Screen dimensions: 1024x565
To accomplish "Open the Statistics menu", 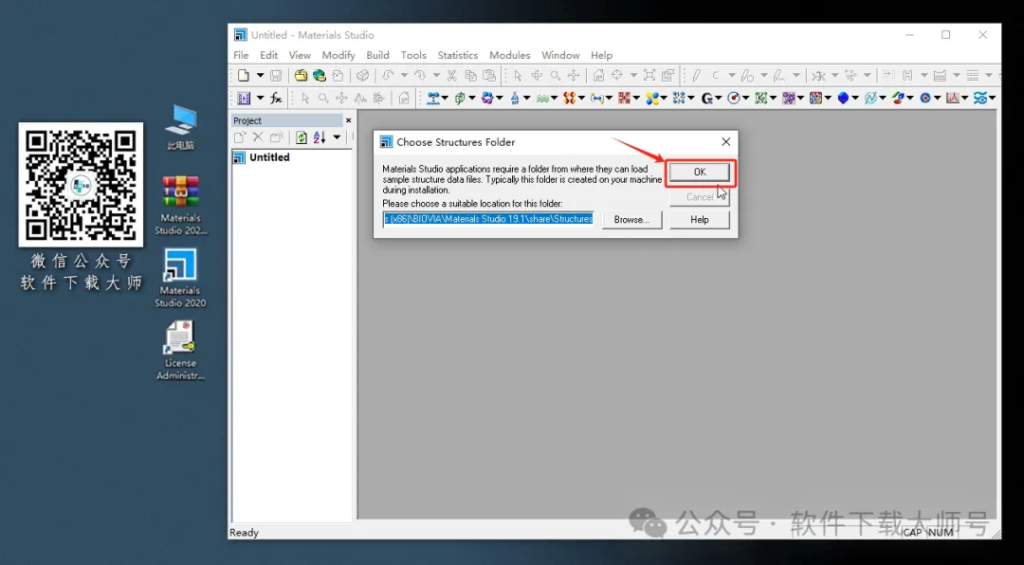I will pos(458,55).
